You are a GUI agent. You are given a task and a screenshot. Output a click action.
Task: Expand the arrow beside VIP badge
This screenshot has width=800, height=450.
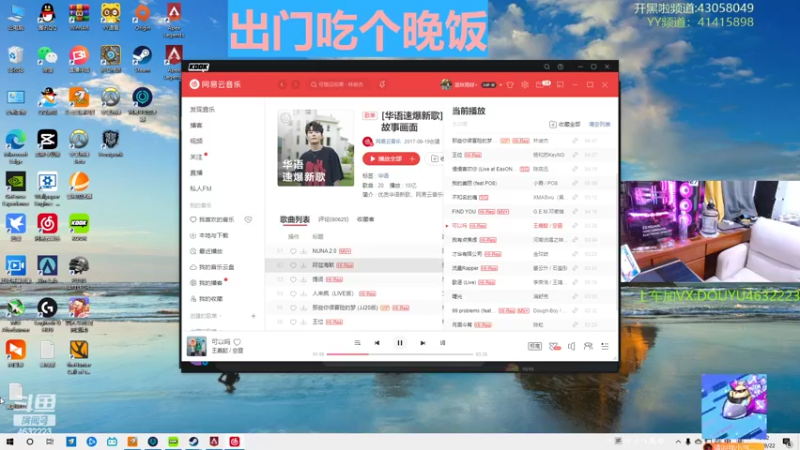501,85
